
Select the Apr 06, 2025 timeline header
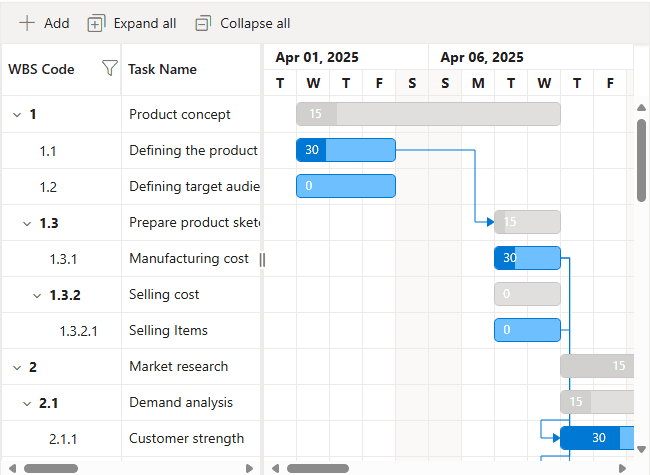pyautogui.click(x=482, y=57)
